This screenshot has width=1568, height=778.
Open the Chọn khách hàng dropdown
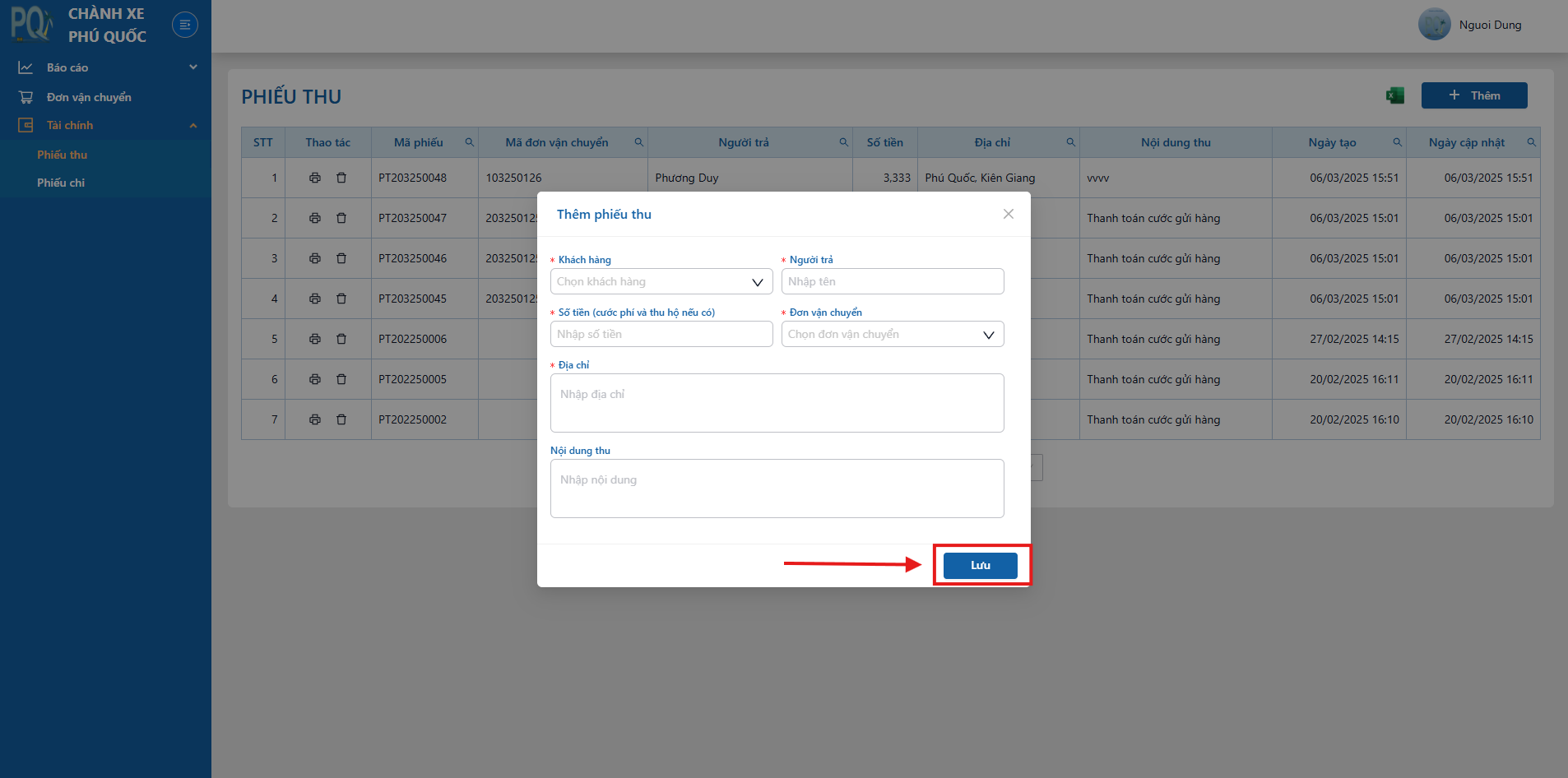tap(661, 281)
